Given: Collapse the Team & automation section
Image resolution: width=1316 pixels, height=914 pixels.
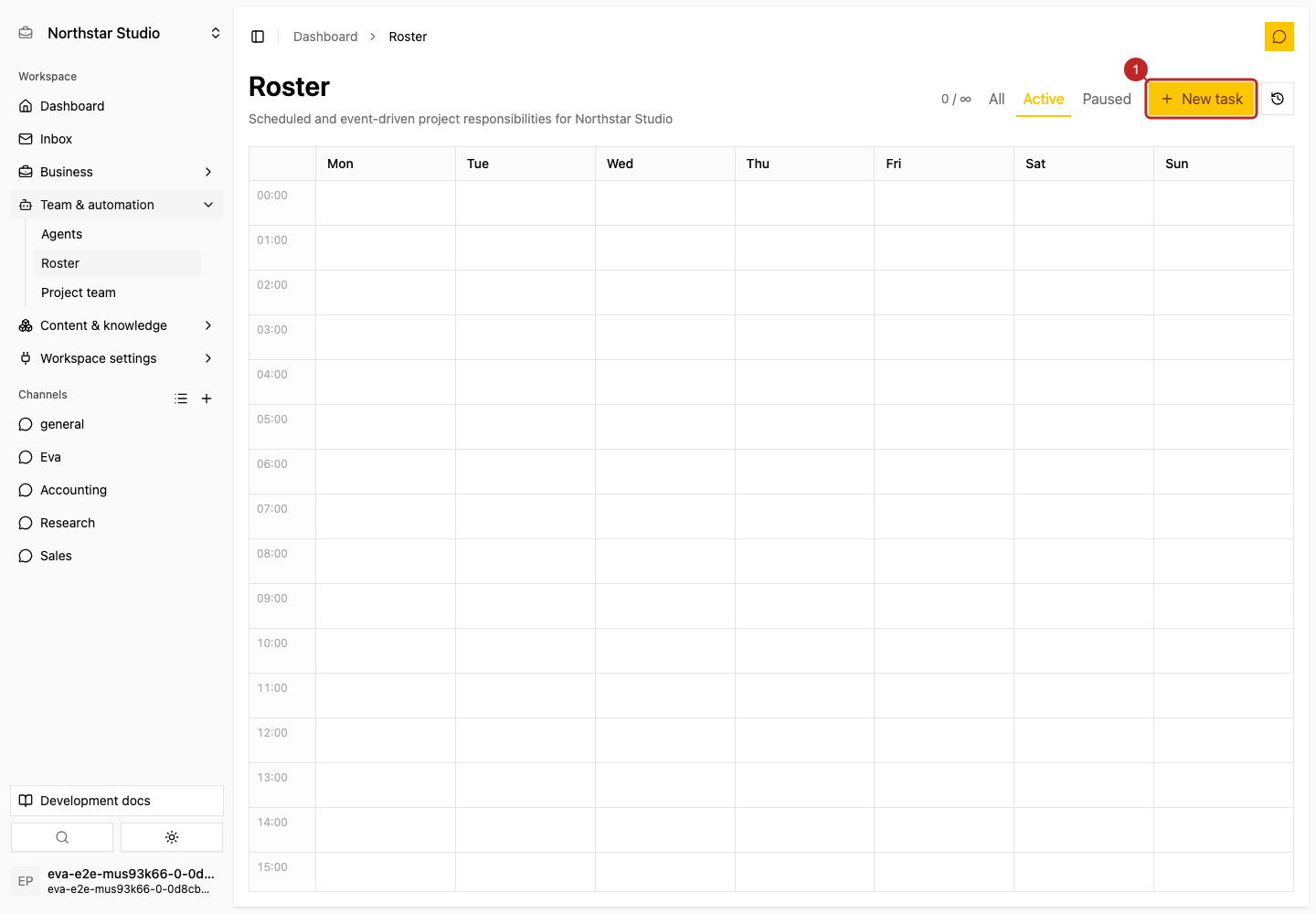Looking at the screenshot, I should coord(208,205).
